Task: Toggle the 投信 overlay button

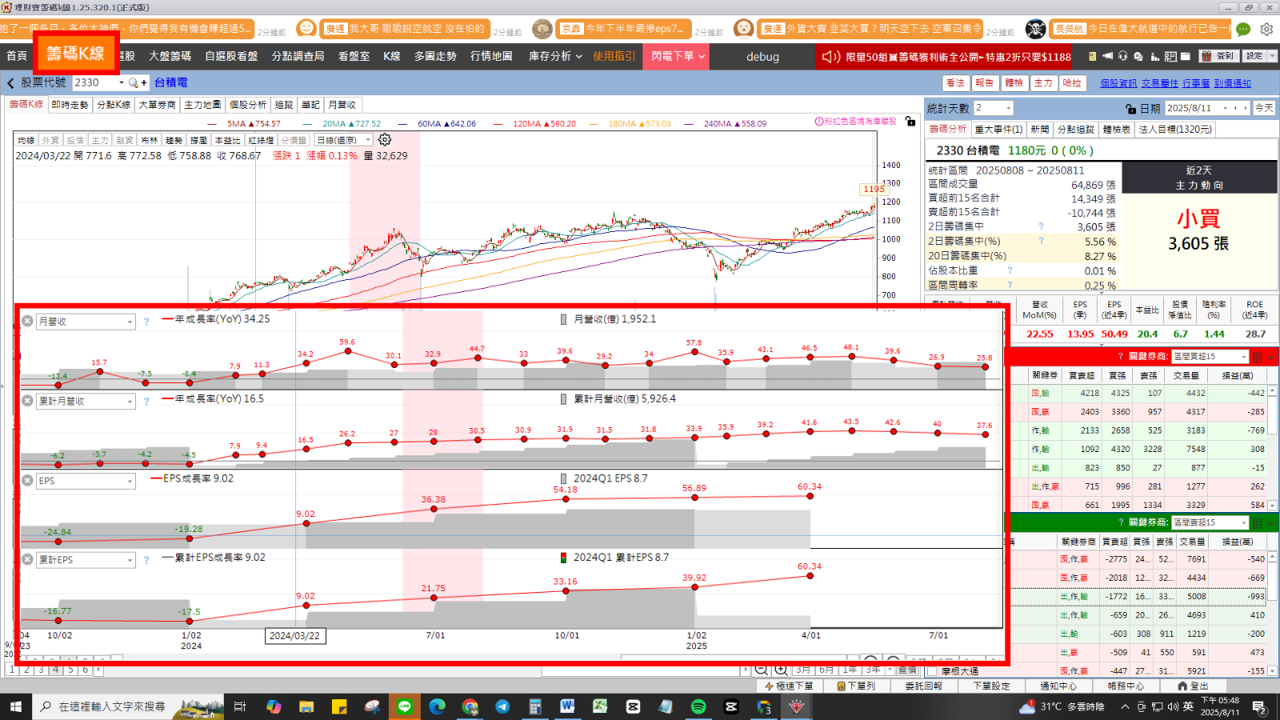Action: tap(76, 140)
